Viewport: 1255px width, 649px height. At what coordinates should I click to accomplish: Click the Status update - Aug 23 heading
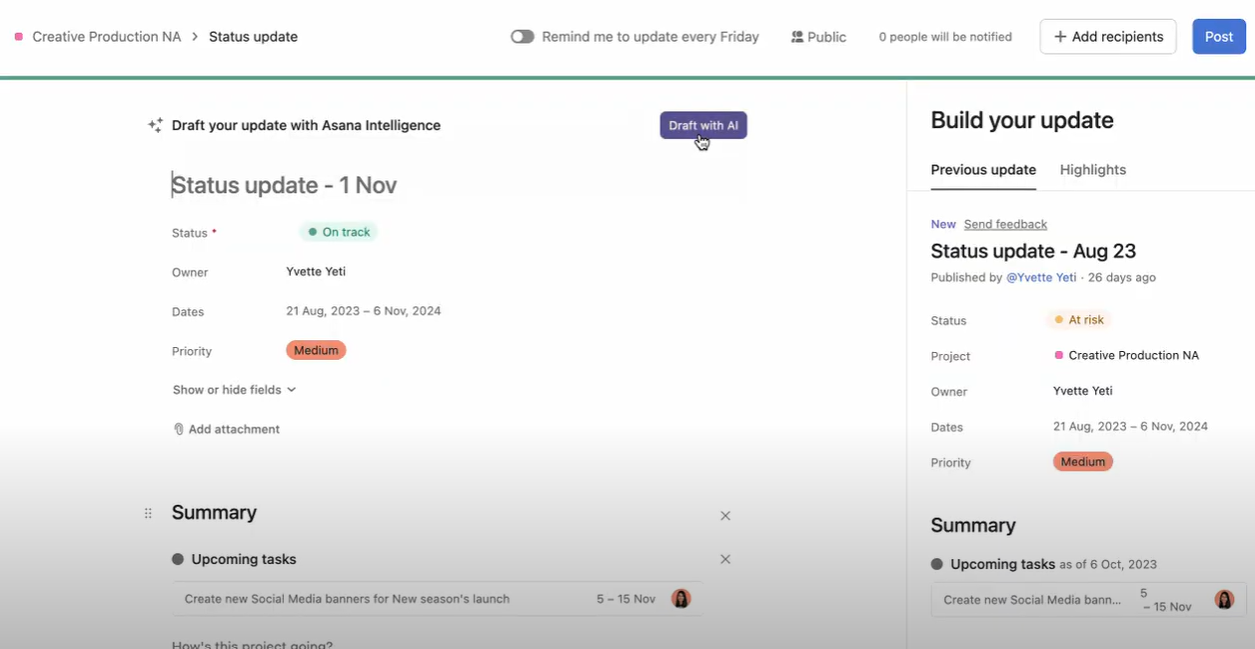[1033, 251]
